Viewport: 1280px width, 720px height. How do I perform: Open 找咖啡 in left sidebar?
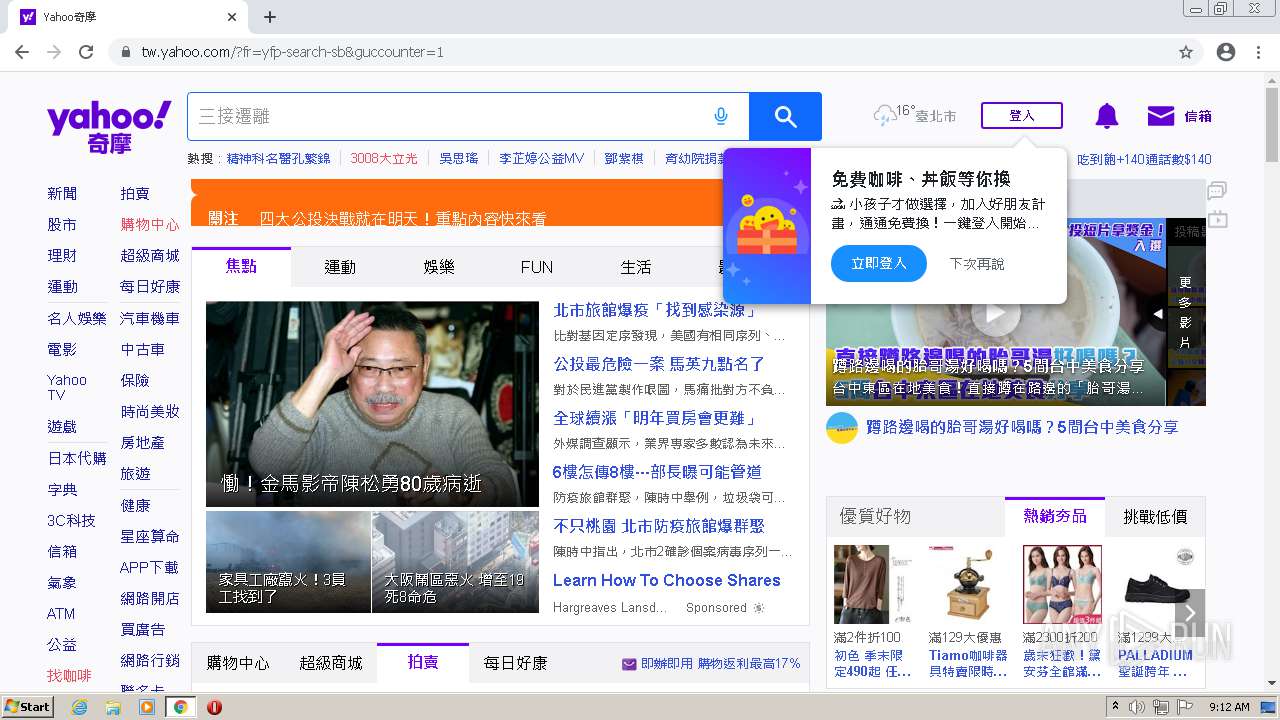coord(69,676)
